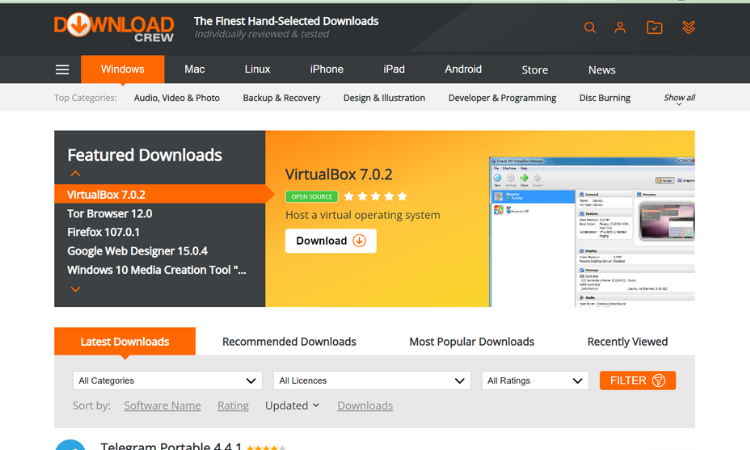
Task: Select Firefox 107.0.1 in featured list
Action: pyautogui.click(x=103, y=232)
